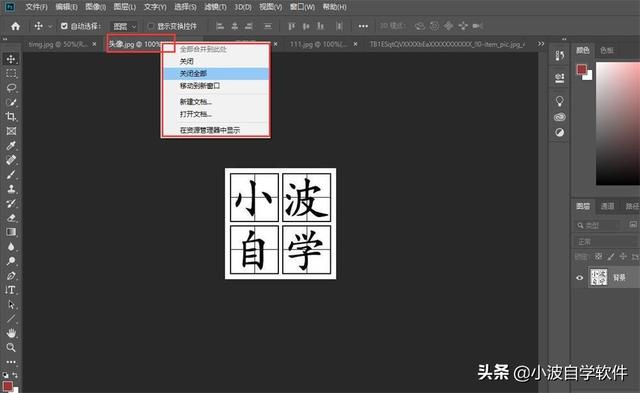The height and width of the screenshot is (393, 640).
Task: Expand the left toolbar double-arrow
Action: click(5, 39)
